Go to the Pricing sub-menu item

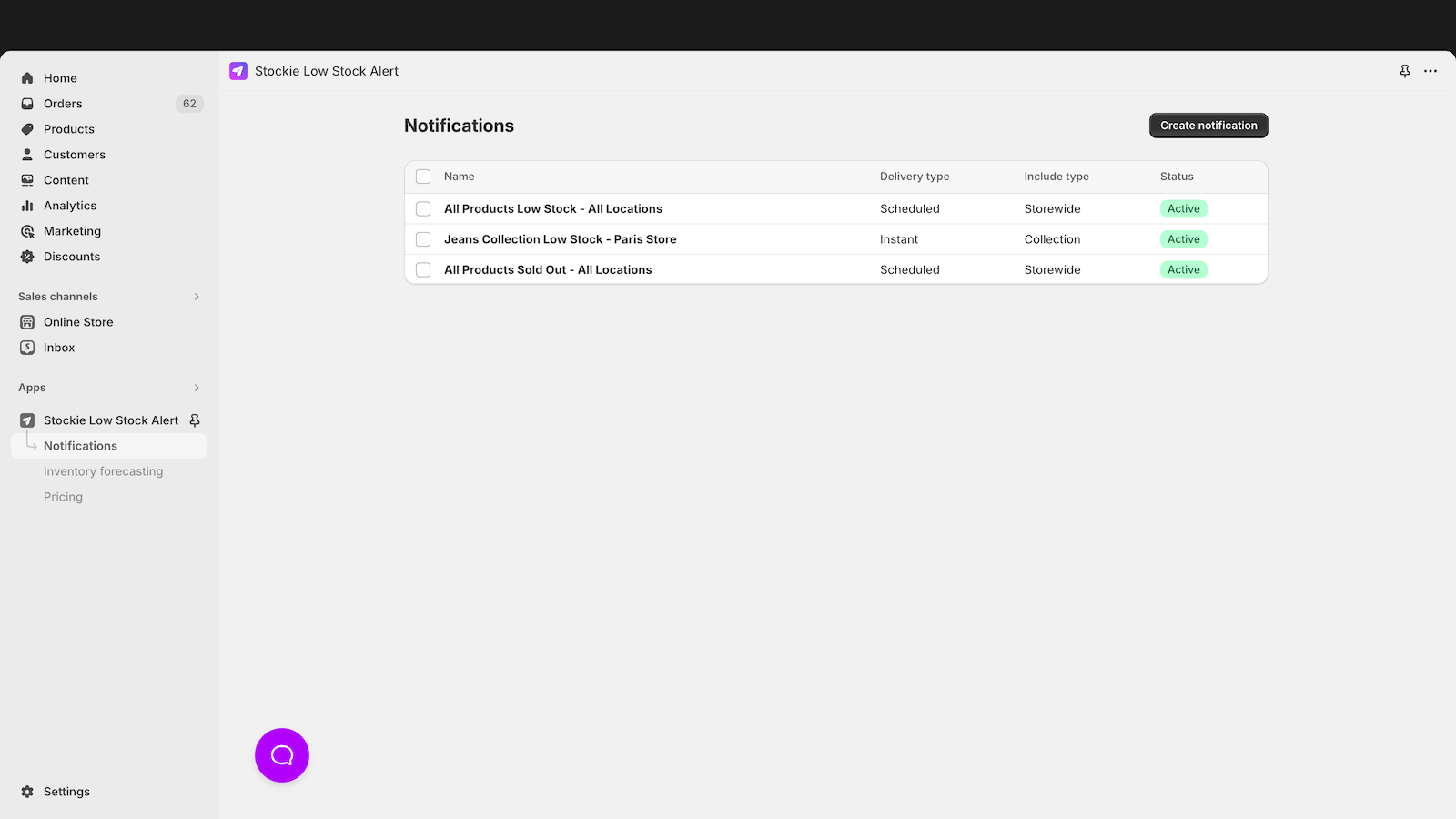(x=63, y=497)
